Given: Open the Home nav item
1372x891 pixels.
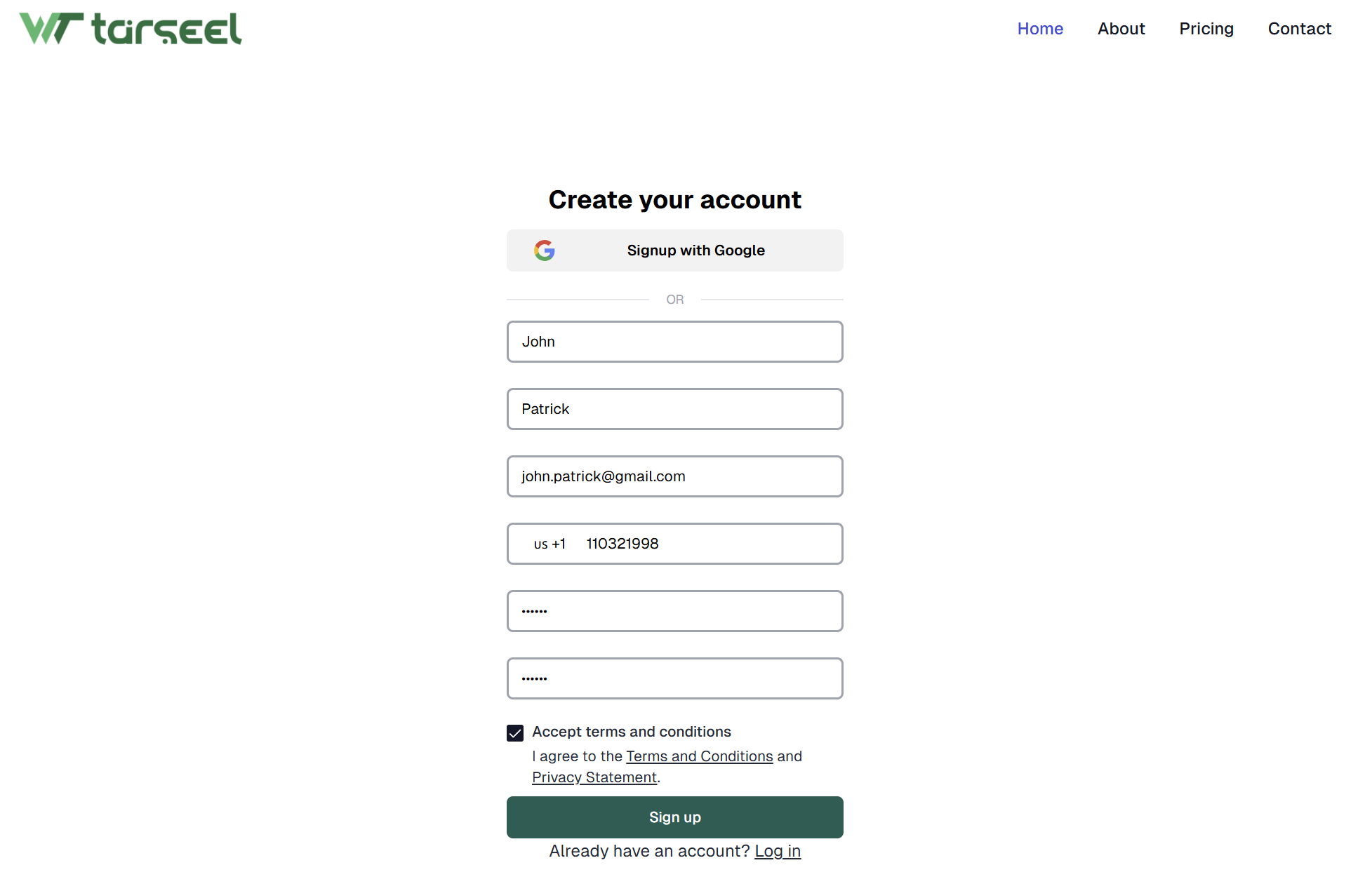Looking at the screenshot, I should click(1040, 29).
